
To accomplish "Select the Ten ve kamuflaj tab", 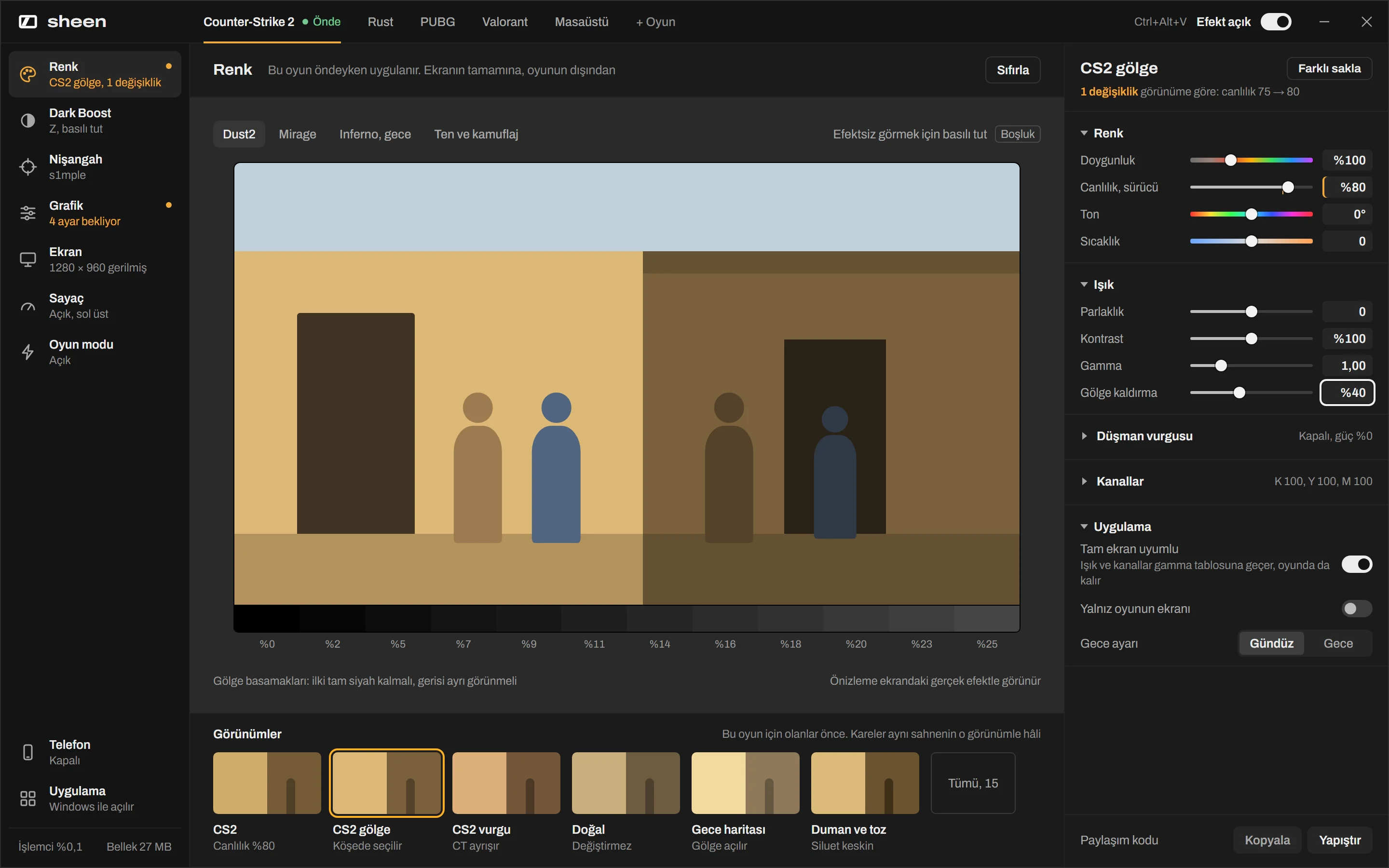I will (x=476, y=135).
